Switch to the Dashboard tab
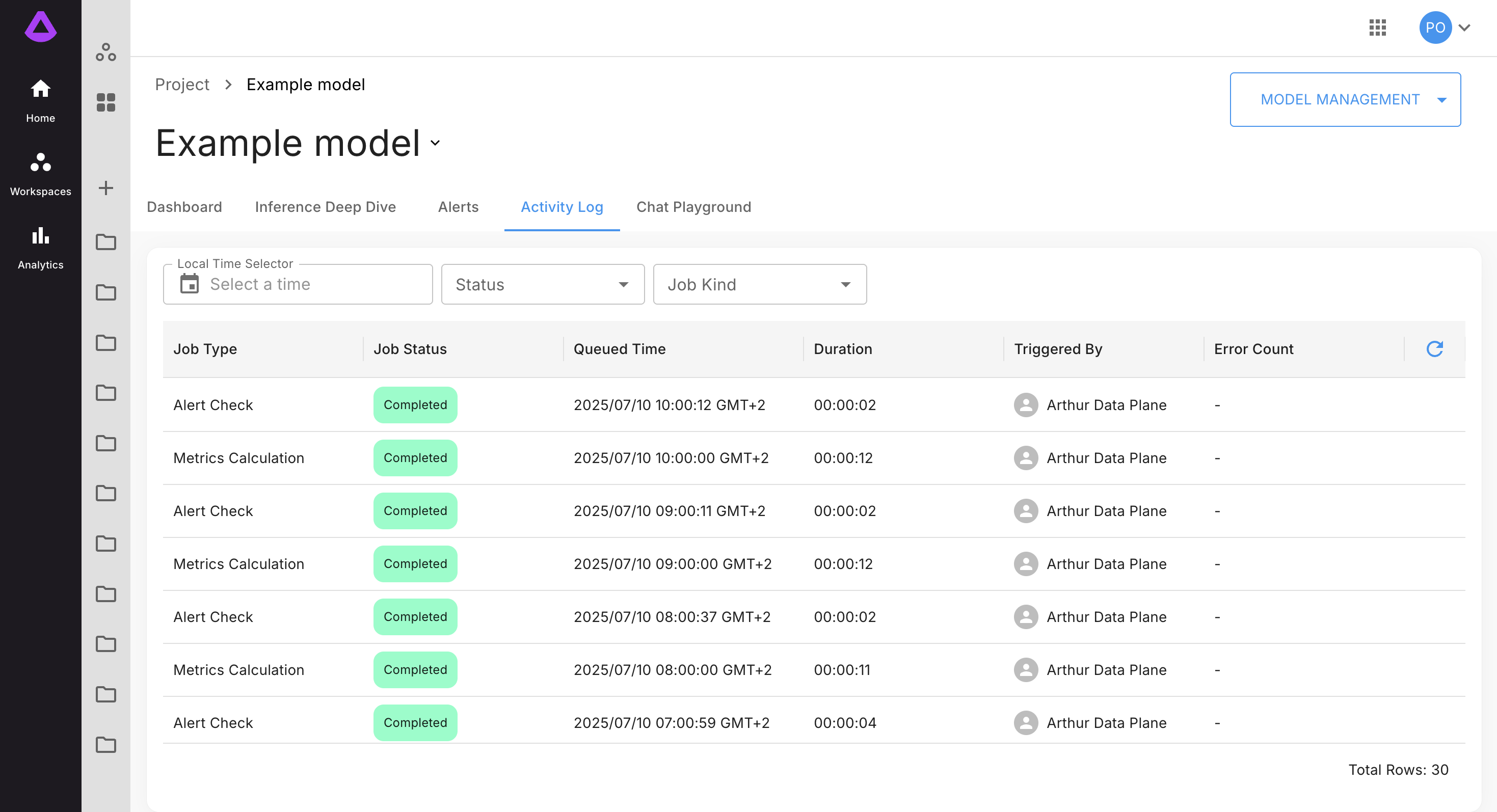The width and height of the screenshot is (1497, 812). [184, 207]
